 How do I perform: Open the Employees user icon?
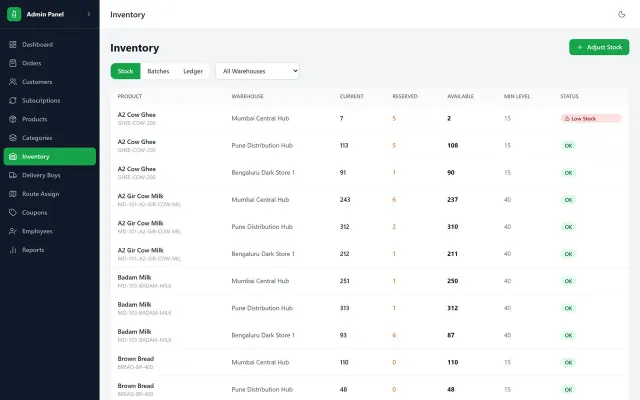point(13,231)
